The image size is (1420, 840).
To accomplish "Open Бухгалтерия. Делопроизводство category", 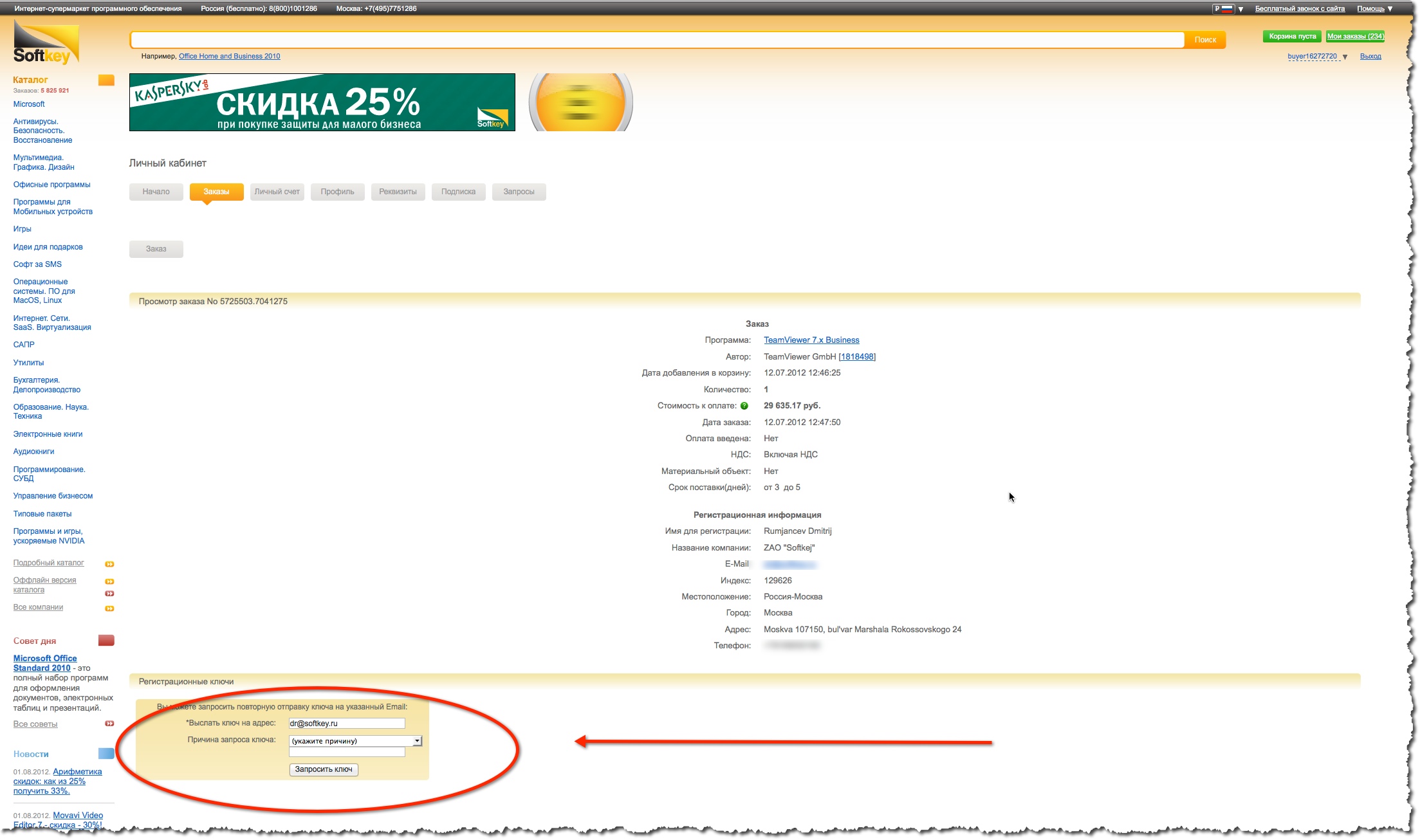I will click(46, 385).
